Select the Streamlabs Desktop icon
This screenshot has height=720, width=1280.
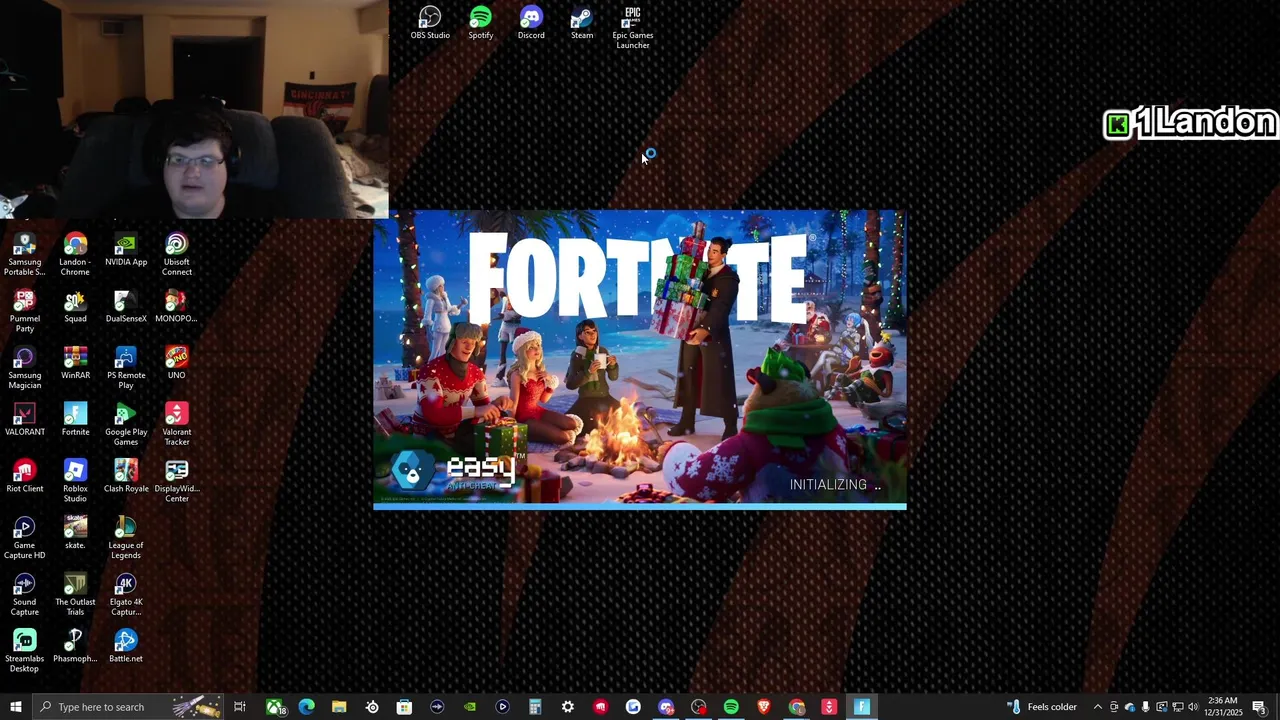tap(25, 652)
